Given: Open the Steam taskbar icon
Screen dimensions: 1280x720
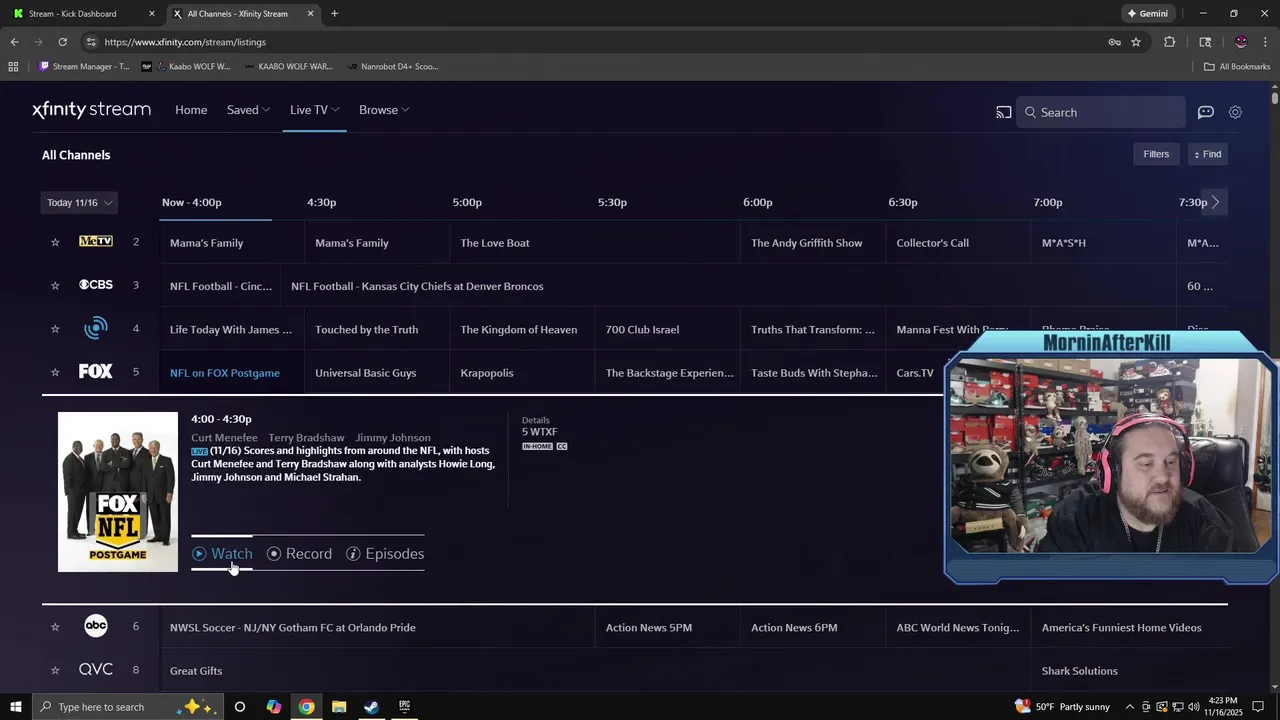Looking at the screenshot, I should pos(371,707).
